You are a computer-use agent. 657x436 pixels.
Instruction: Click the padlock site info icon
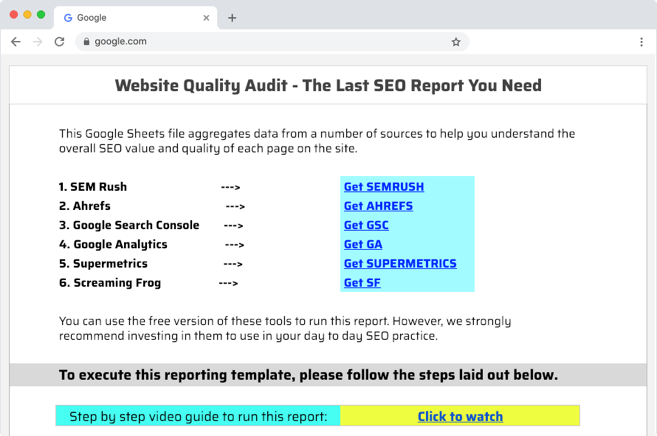coord(87,42)
